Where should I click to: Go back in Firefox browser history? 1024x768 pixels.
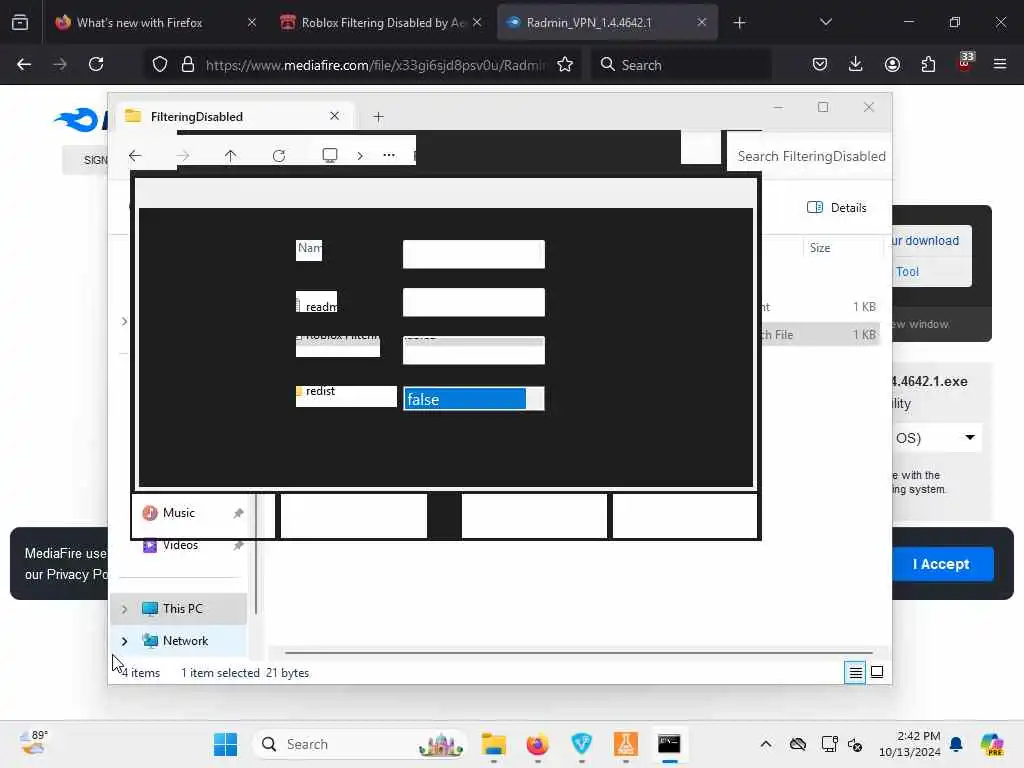click(x=24, y=64)
